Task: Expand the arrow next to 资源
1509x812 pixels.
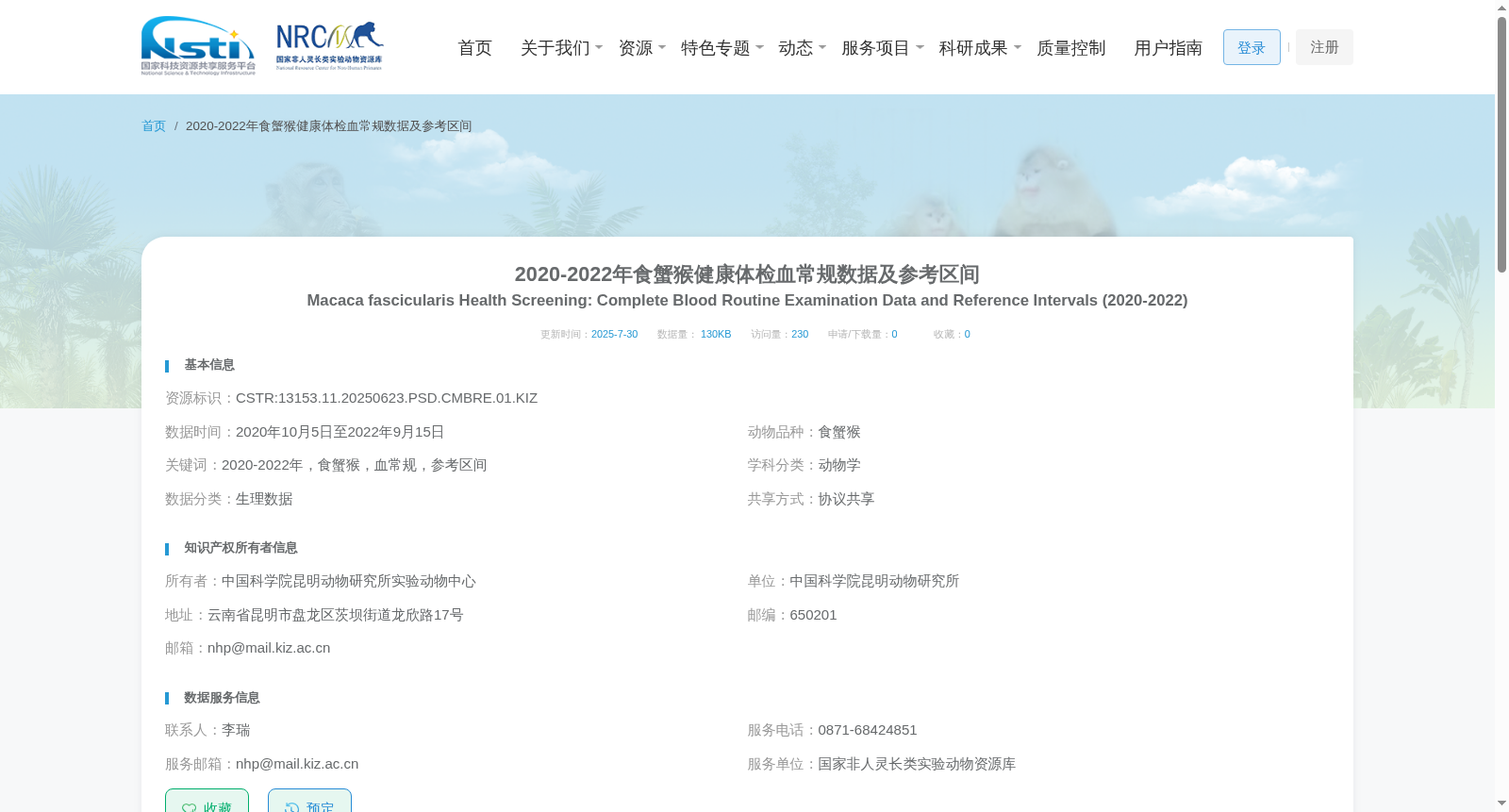Action: [662, 47]
